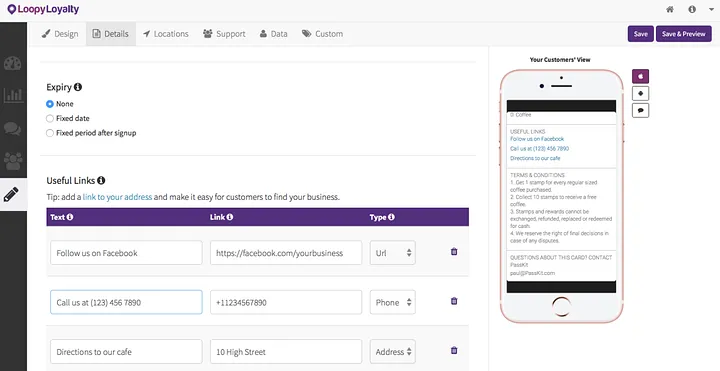Select the None expiry option
Screen dimensions: 720x371
pos(50,104)
